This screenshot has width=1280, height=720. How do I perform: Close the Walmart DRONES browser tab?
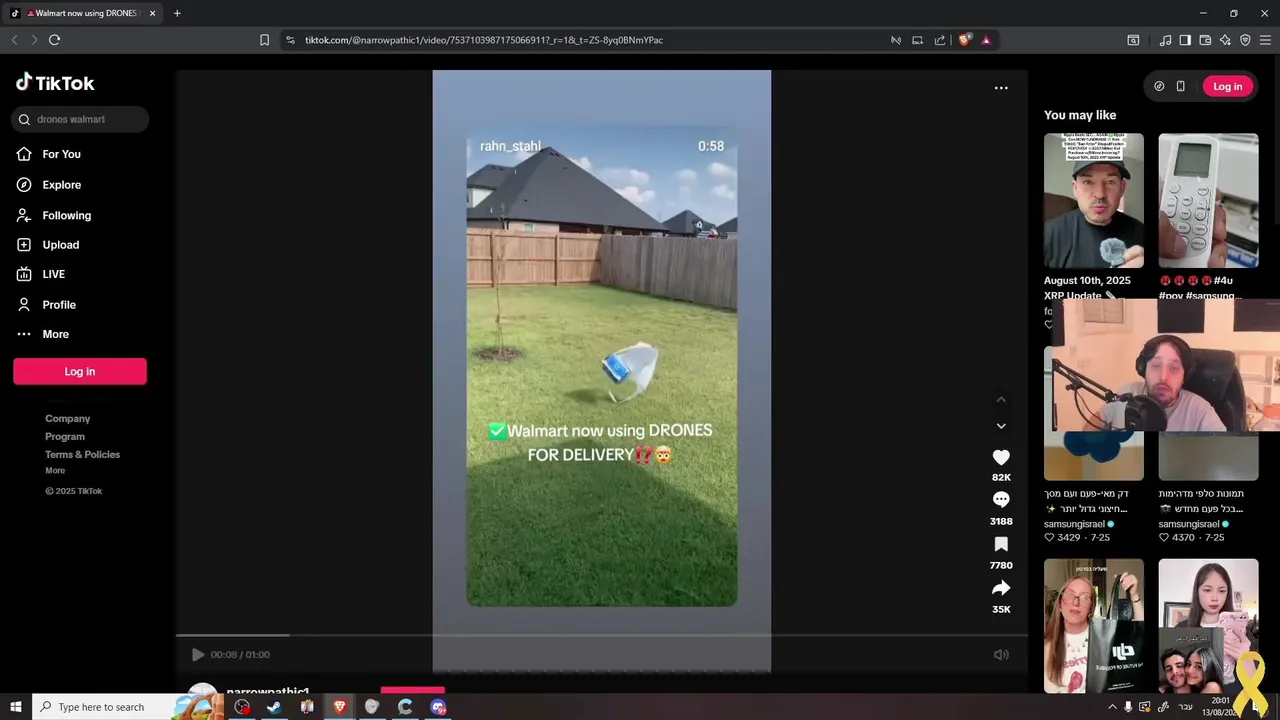point(152,13)
